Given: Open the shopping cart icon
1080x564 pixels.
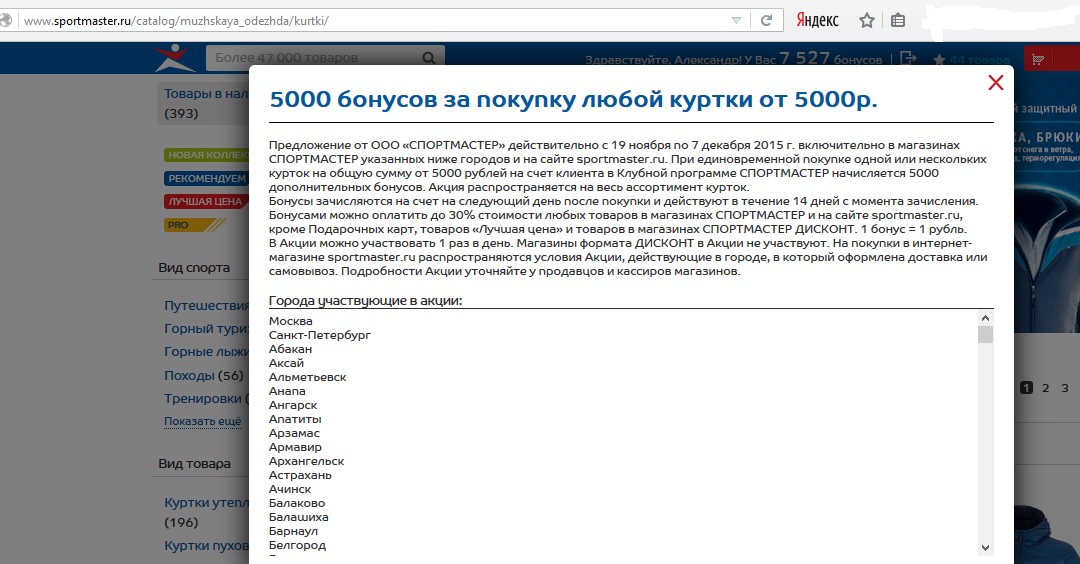Looking at the screenshot, I should [1038, 59].
